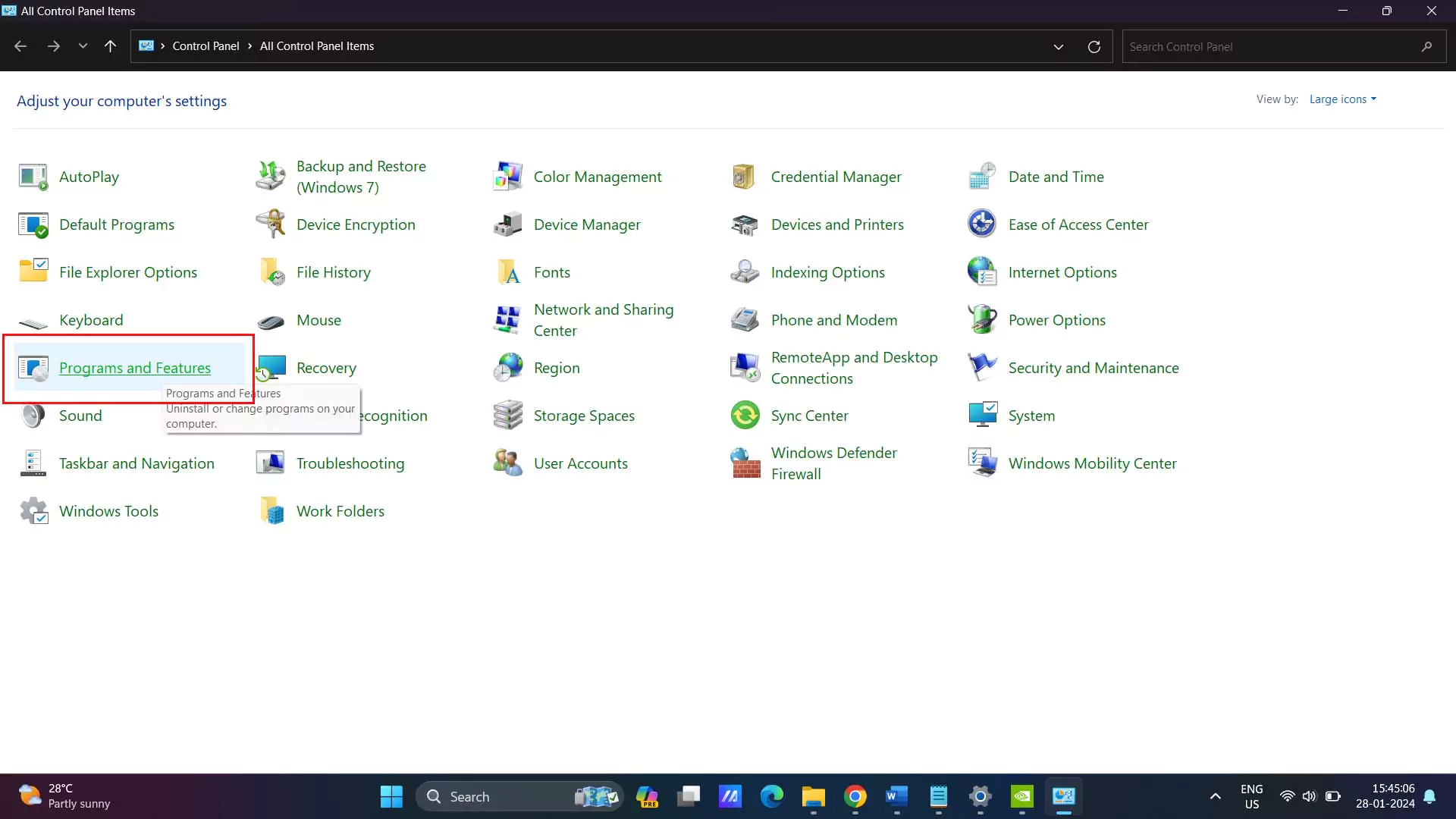This screenshot has height=819, width=1456.
Task: Open the Storage Spaces icon
Action: tap(507, 416)
